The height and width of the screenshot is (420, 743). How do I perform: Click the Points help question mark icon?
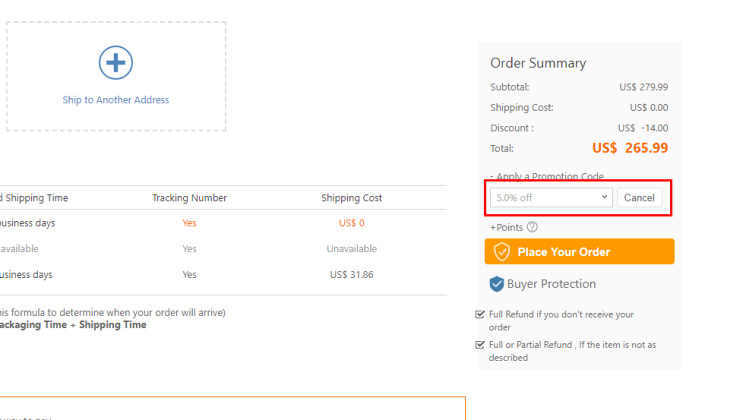(x=532, y=227)
